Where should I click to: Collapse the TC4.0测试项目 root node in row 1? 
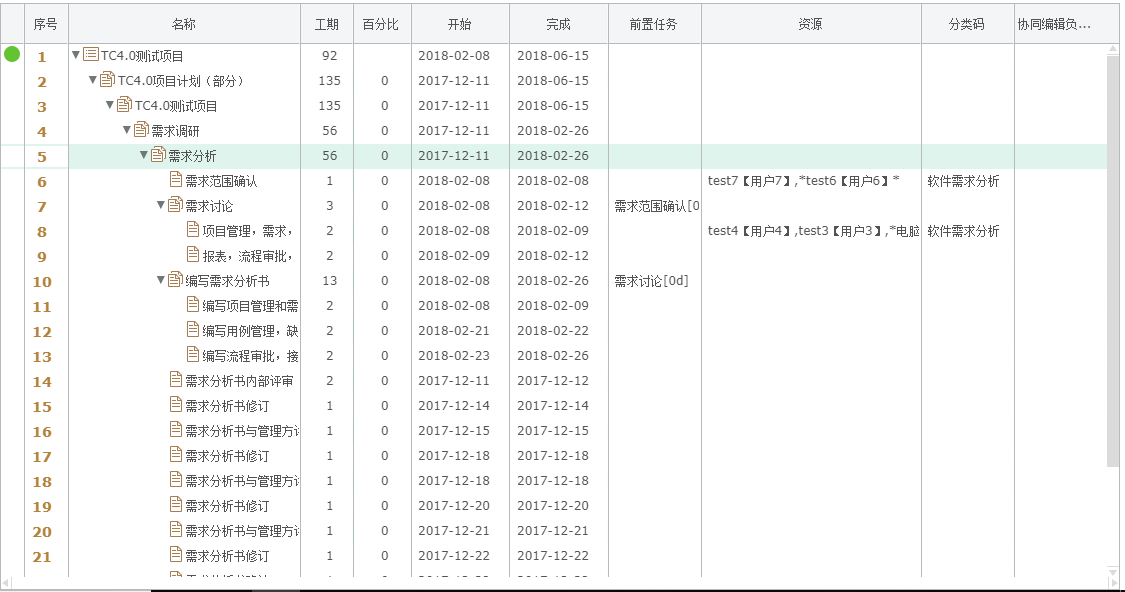(76, 56)
